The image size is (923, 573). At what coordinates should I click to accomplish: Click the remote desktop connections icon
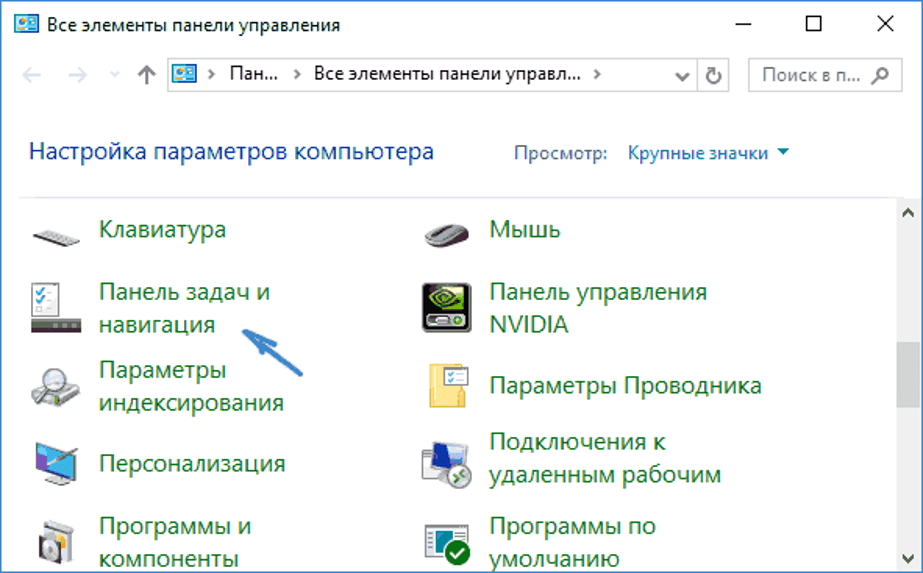[x=447, y=458]
